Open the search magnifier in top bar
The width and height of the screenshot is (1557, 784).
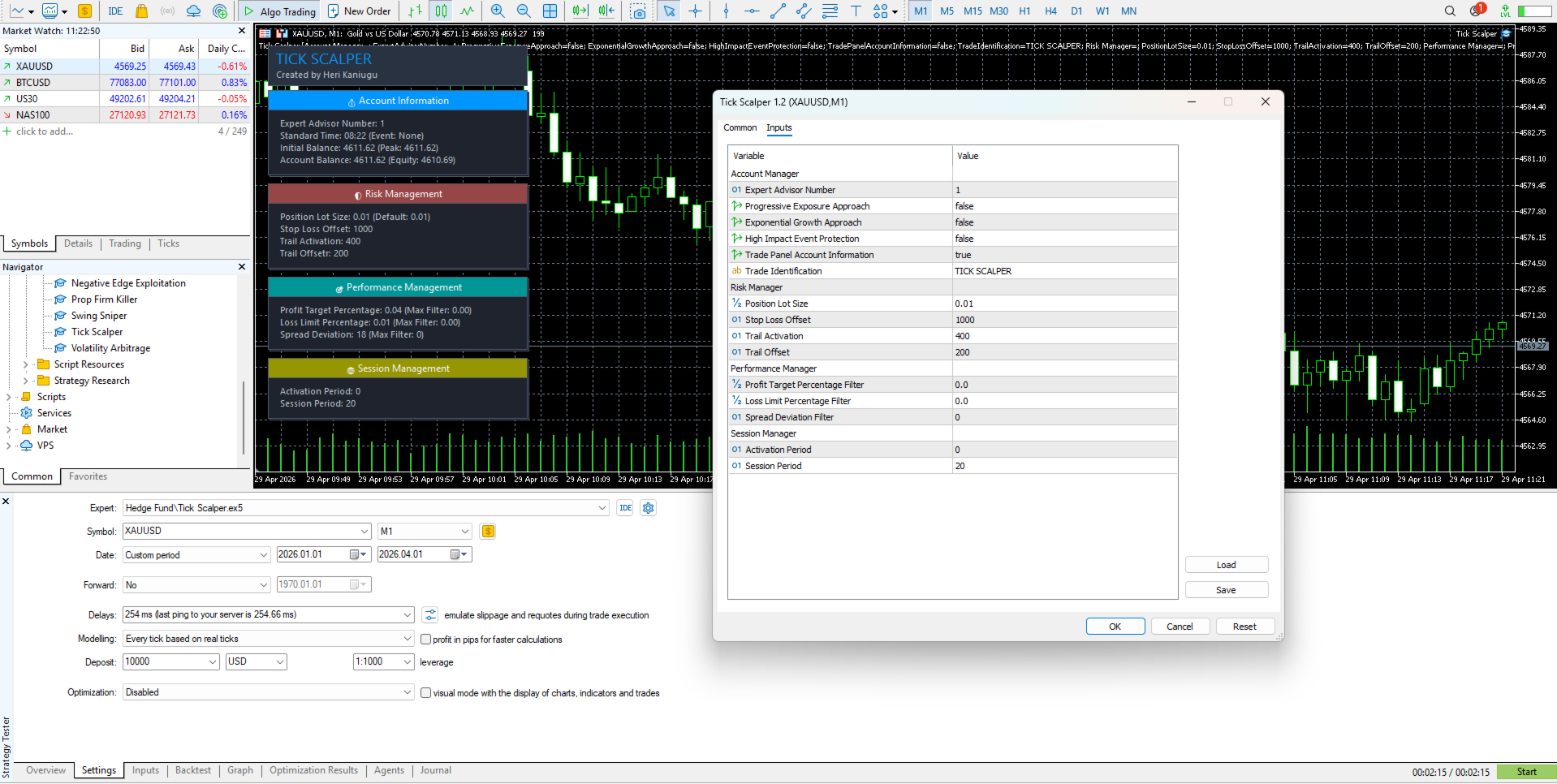[x=1450, y=11]
